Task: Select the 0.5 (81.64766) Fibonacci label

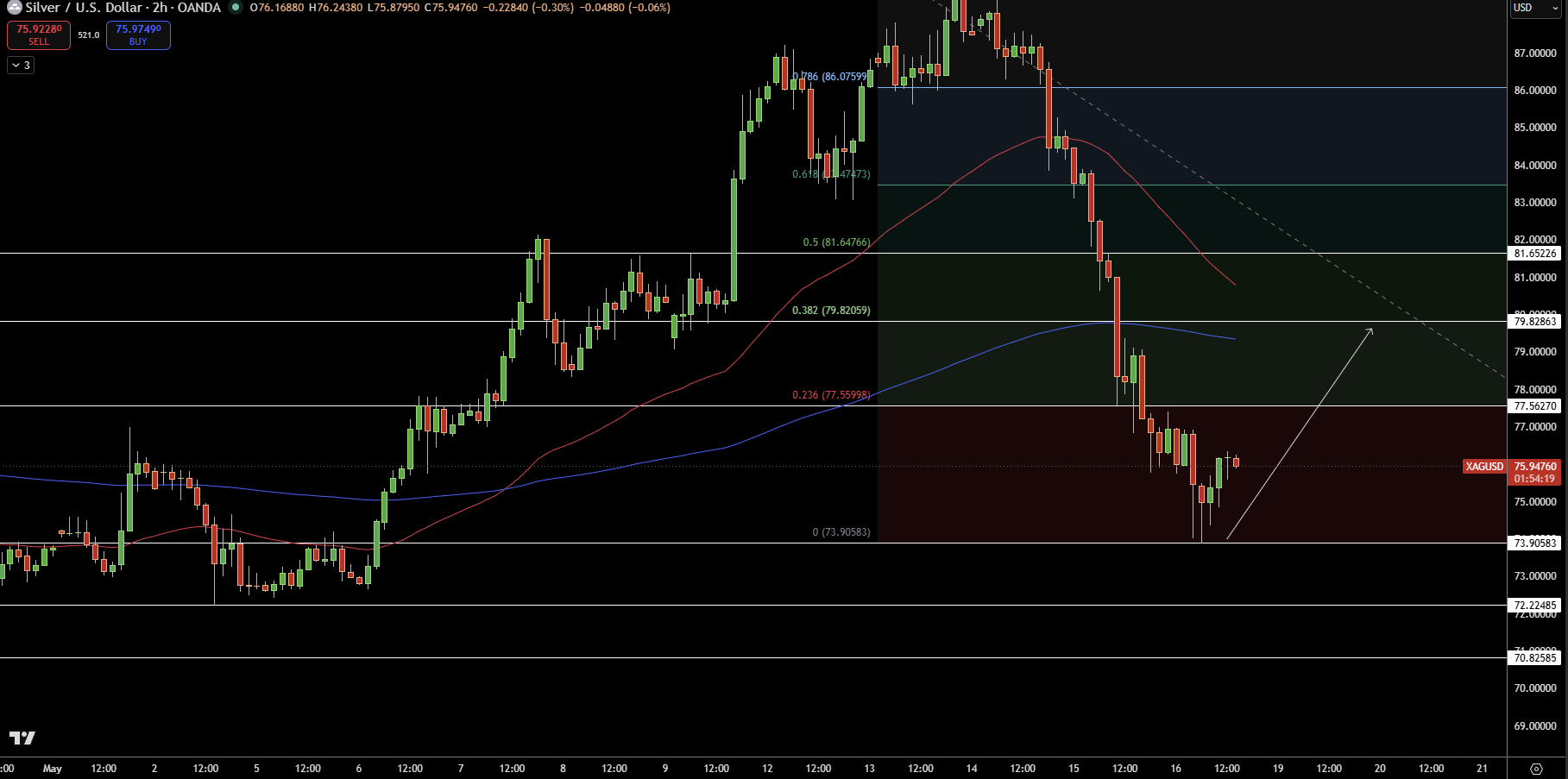Action: [x=836, y=242]
